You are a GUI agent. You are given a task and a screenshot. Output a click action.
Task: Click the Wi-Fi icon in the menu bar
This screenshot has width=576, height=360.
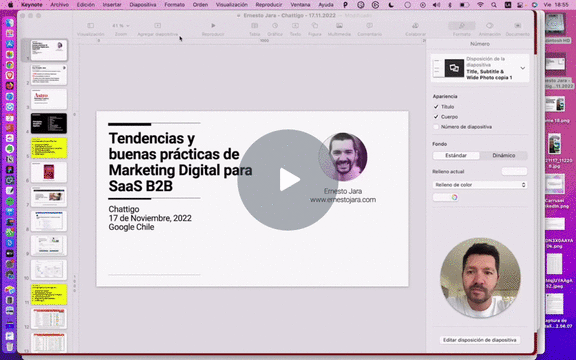coord(480,5)
